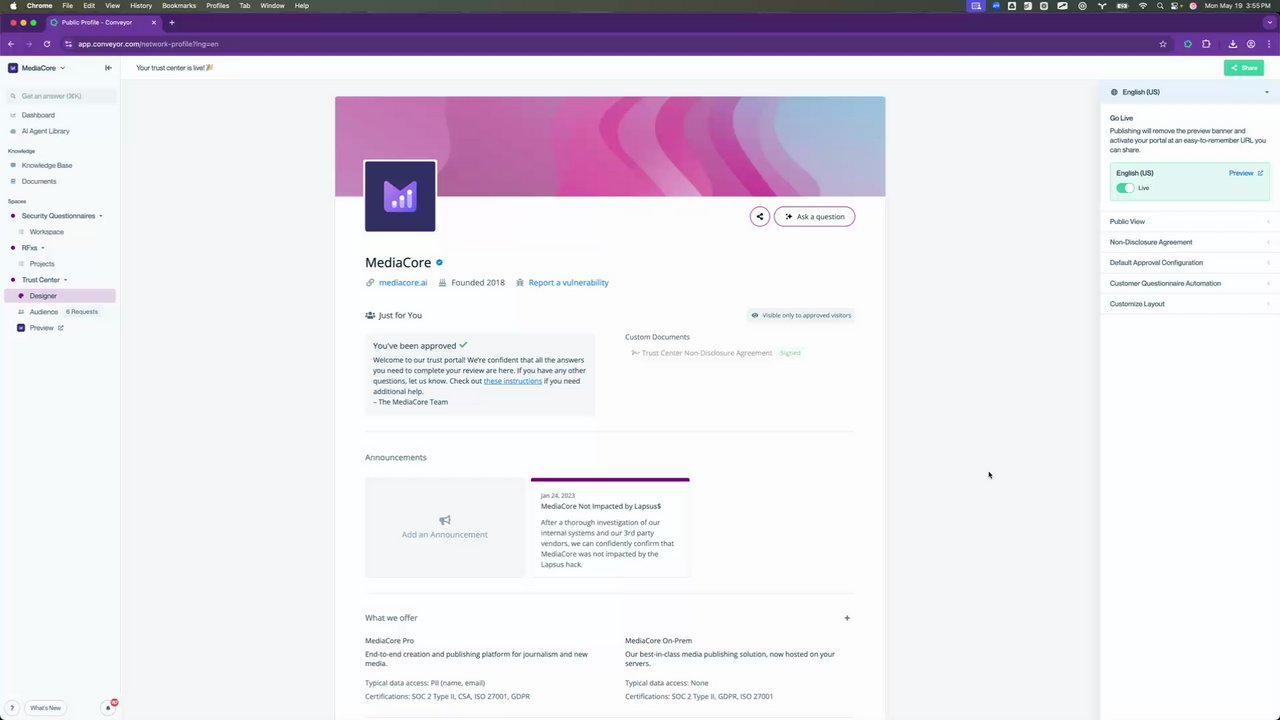Toggle the Live switch for English (US)
The width and height of the screenshot is (1280, 720).
click(1125, 188)
